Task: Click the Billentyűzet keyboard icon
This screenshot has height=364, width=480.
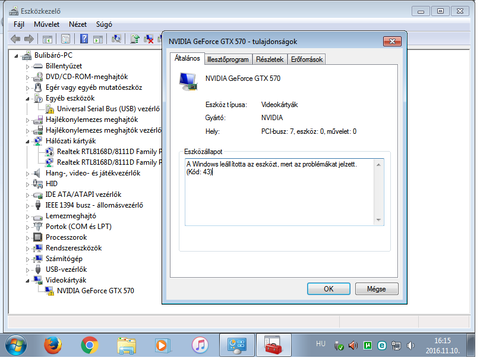Action: (38, 66)
